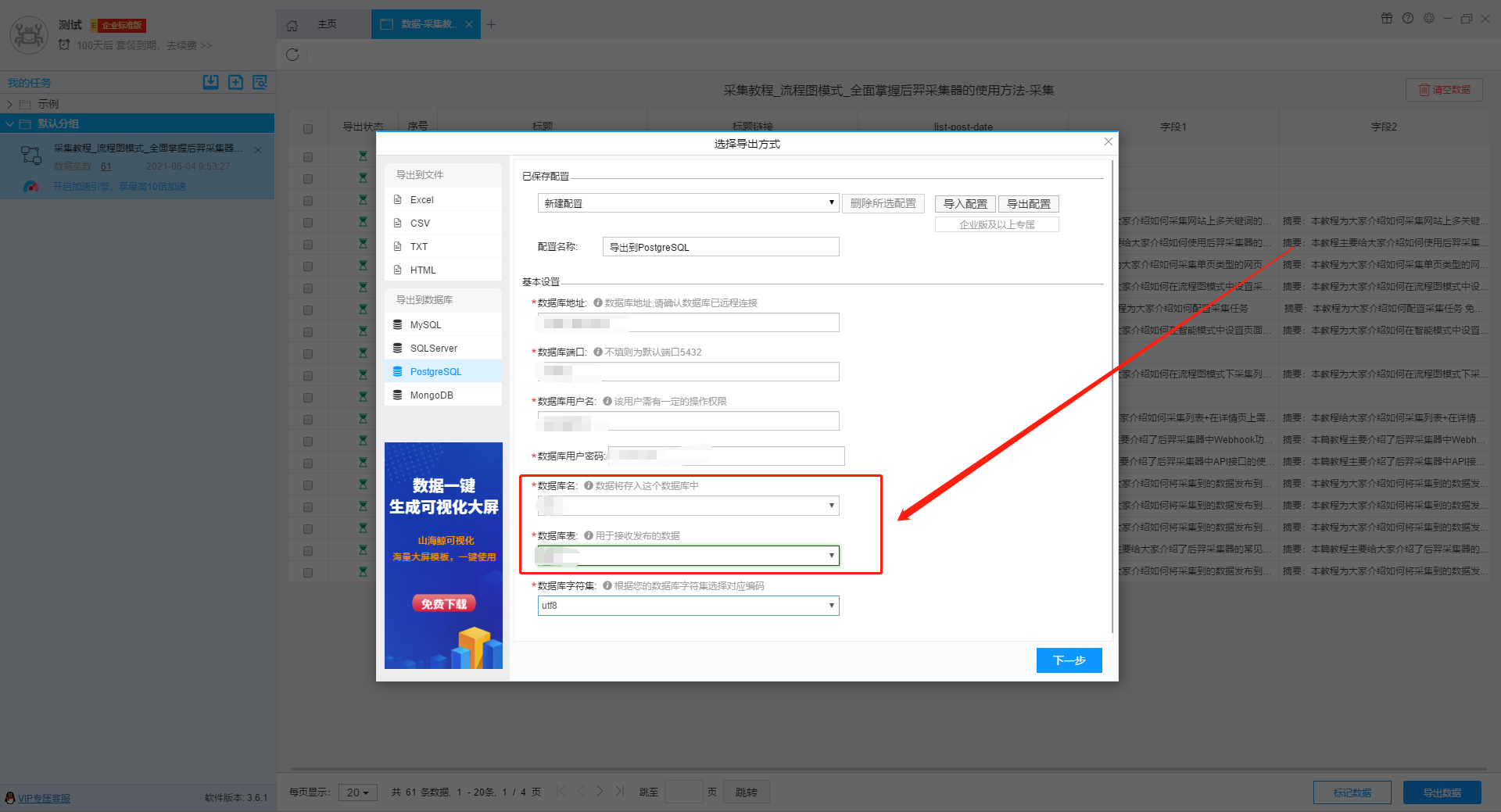
Task: Click the 跳转 page jump button
Action: click(747, 792)
